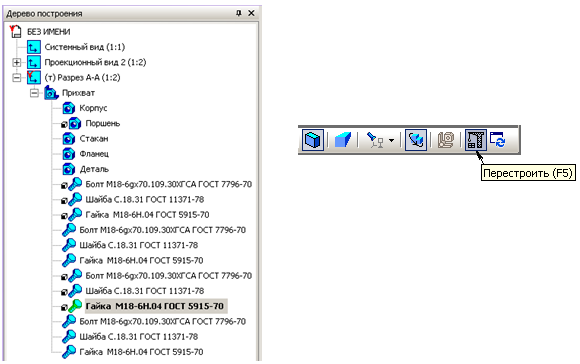Click the window refresh icon with blue arrows
This screenshot has height=364, width=580.
[498, 140]
